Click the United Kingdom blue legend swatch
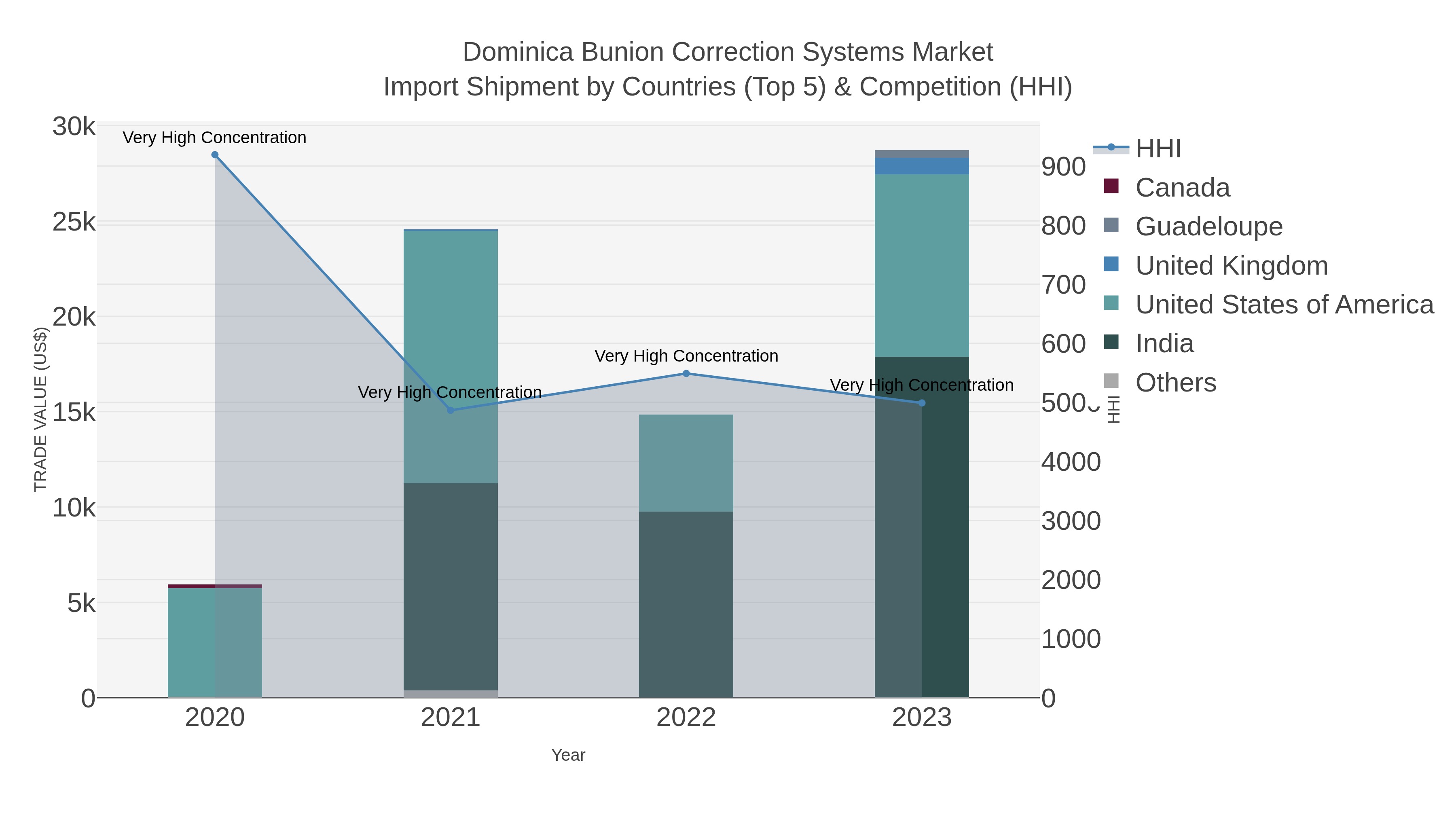 point(1111,264)
